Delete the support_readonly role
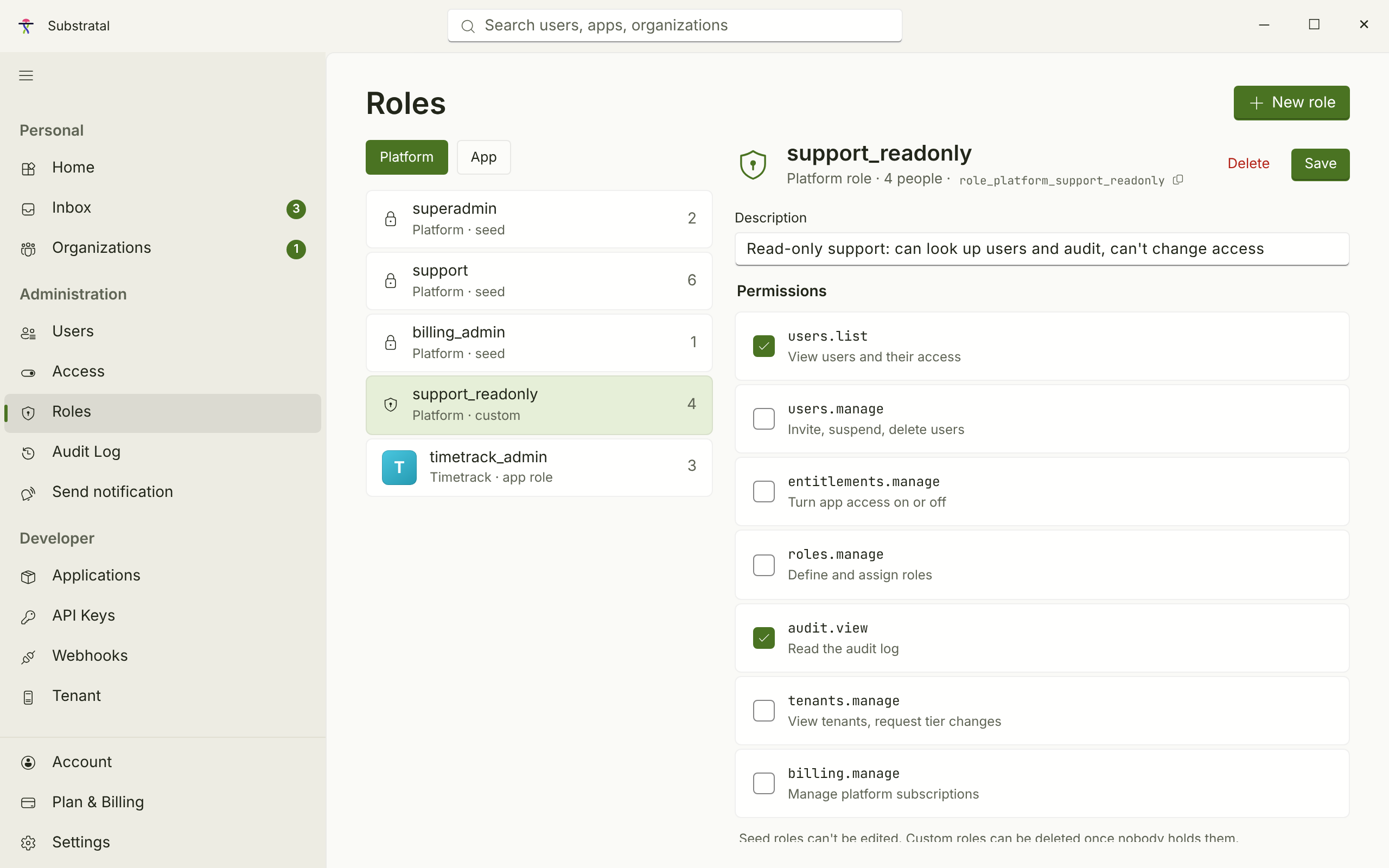This screenshot has height=868, width=1389. point(1248,164)
